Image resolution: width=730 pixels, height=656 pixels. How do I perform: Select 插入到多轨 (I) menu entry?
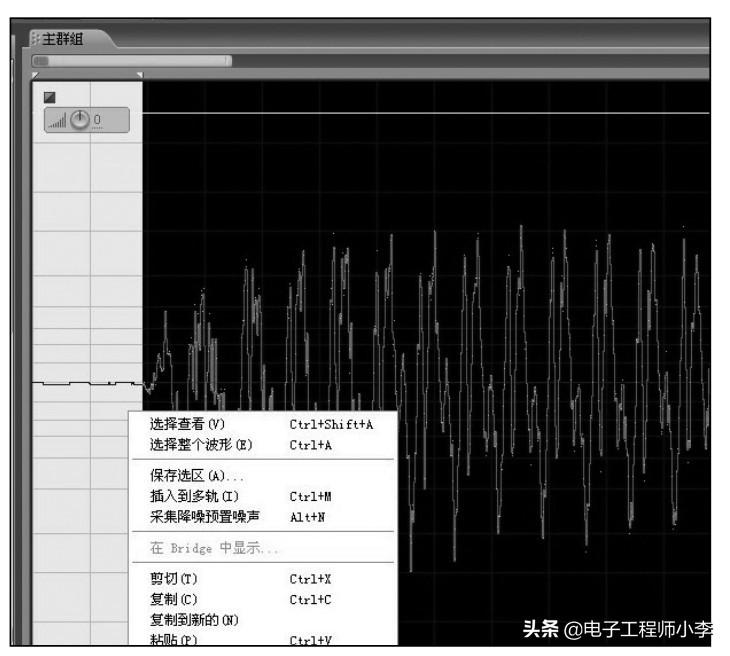[263, 496]
